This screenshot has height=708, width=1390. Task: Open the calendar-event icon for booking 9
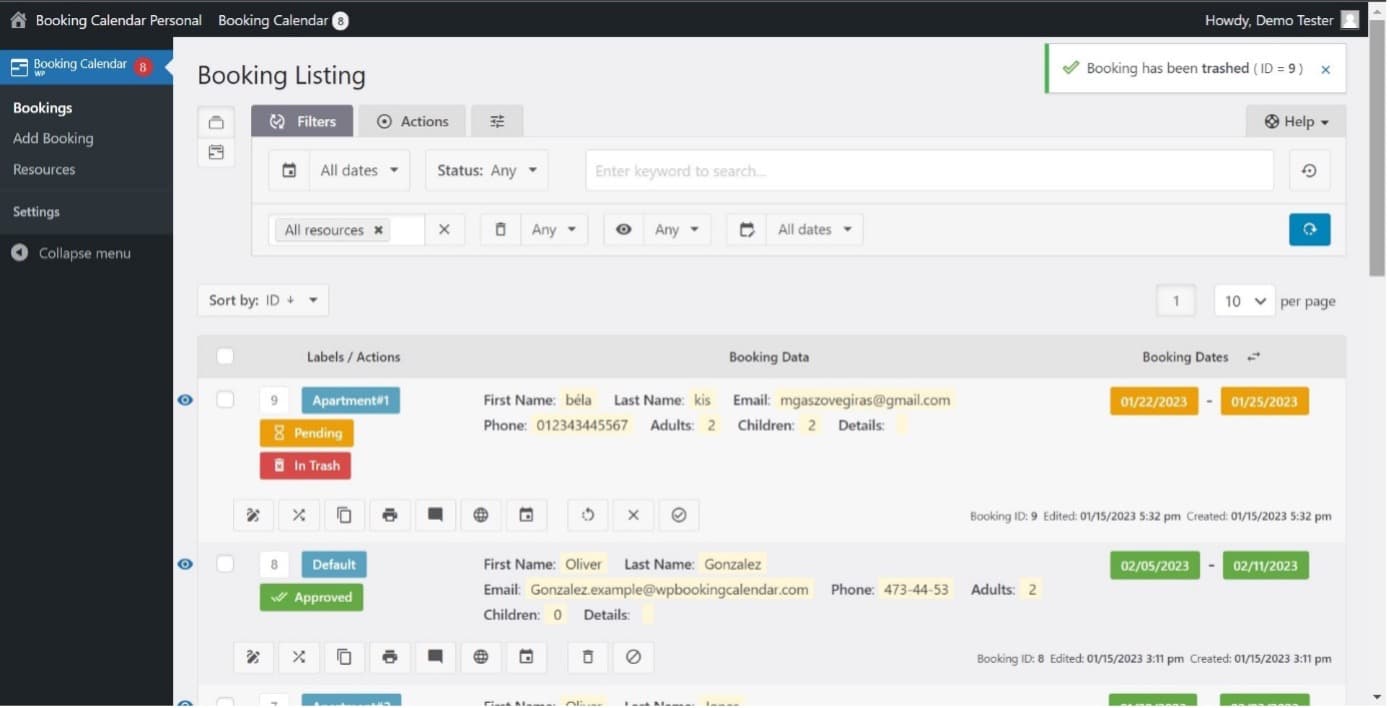[527, 515]
